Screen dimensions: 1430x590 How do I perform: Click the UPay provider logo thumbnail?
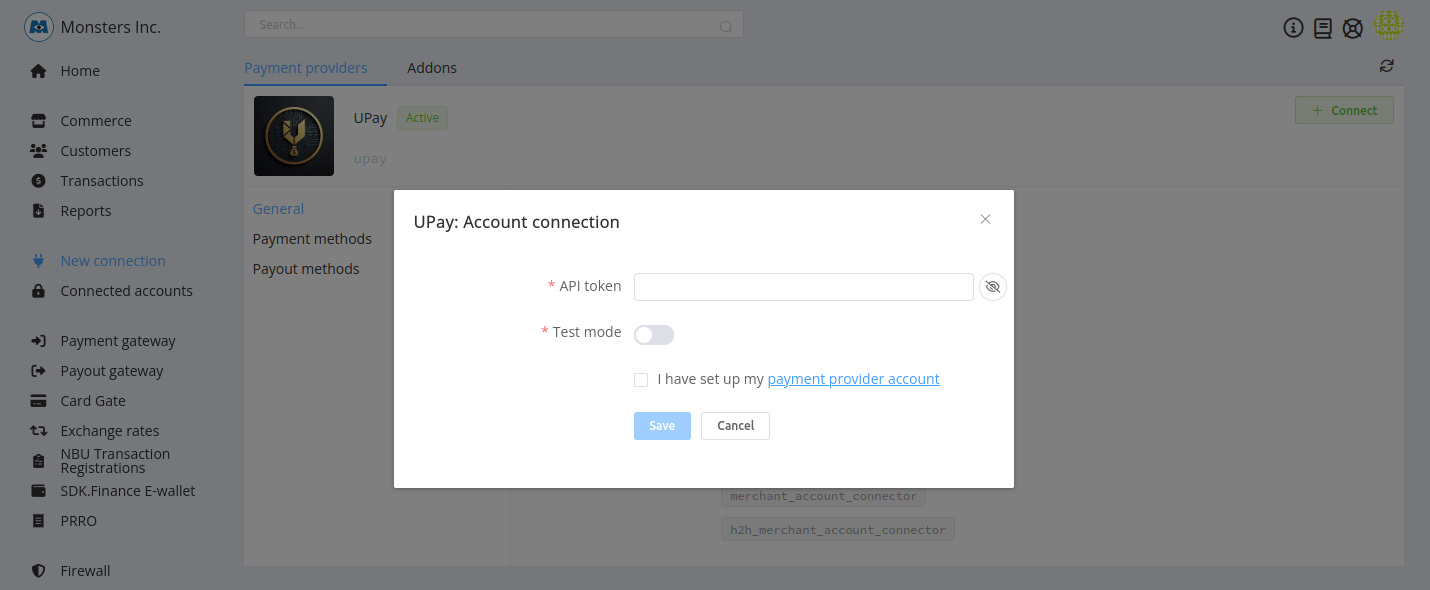point(294,136)
